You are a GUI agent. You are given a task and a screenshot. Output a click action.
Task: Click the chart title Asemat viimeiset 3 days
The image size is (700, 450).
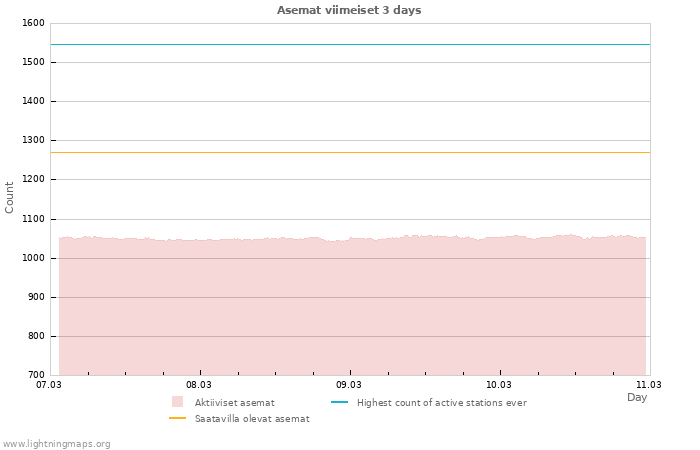pyautogui.click(x=349, y=10)
